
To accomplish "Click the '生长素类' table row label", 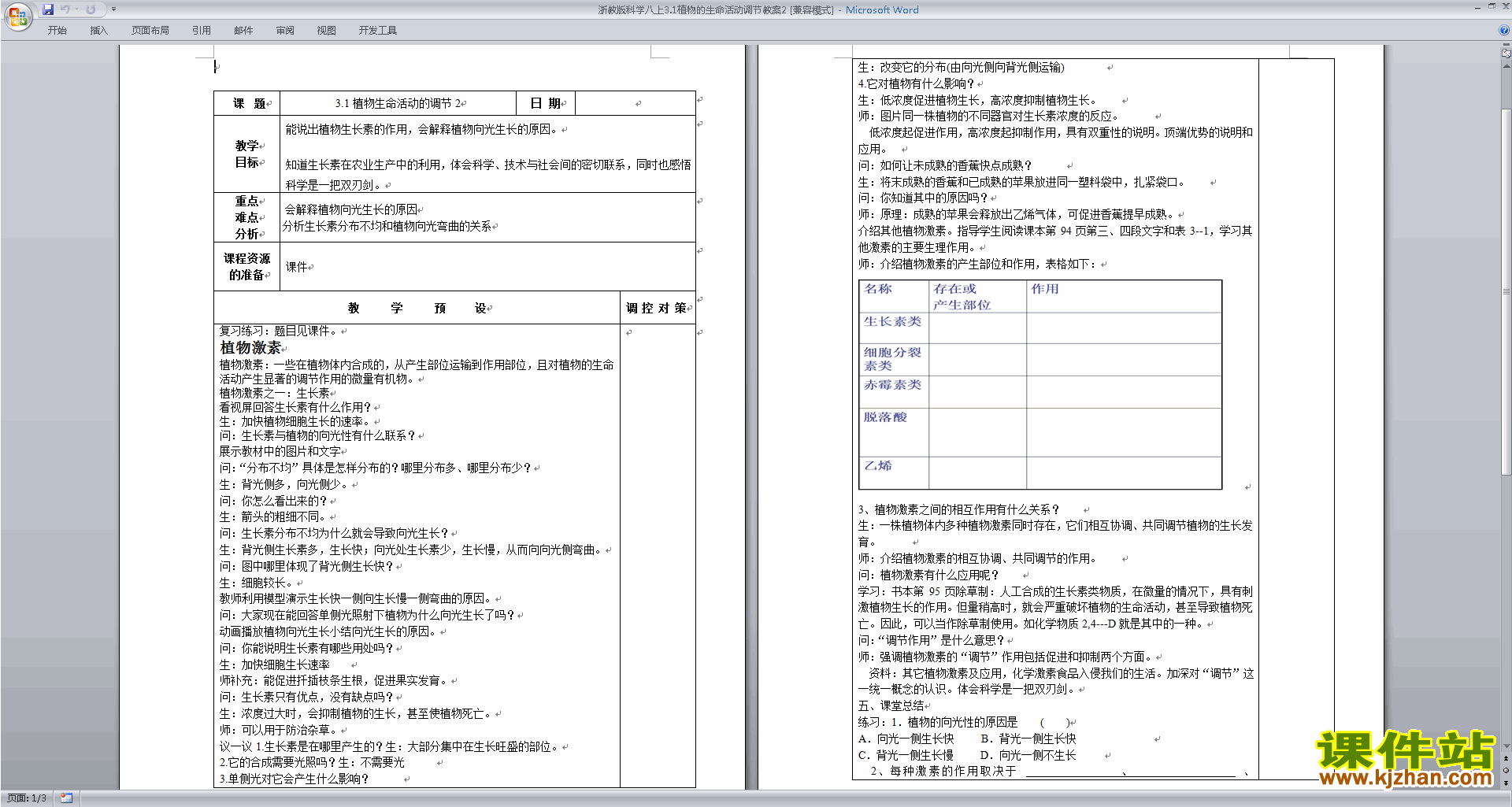I will coord(892,321).
